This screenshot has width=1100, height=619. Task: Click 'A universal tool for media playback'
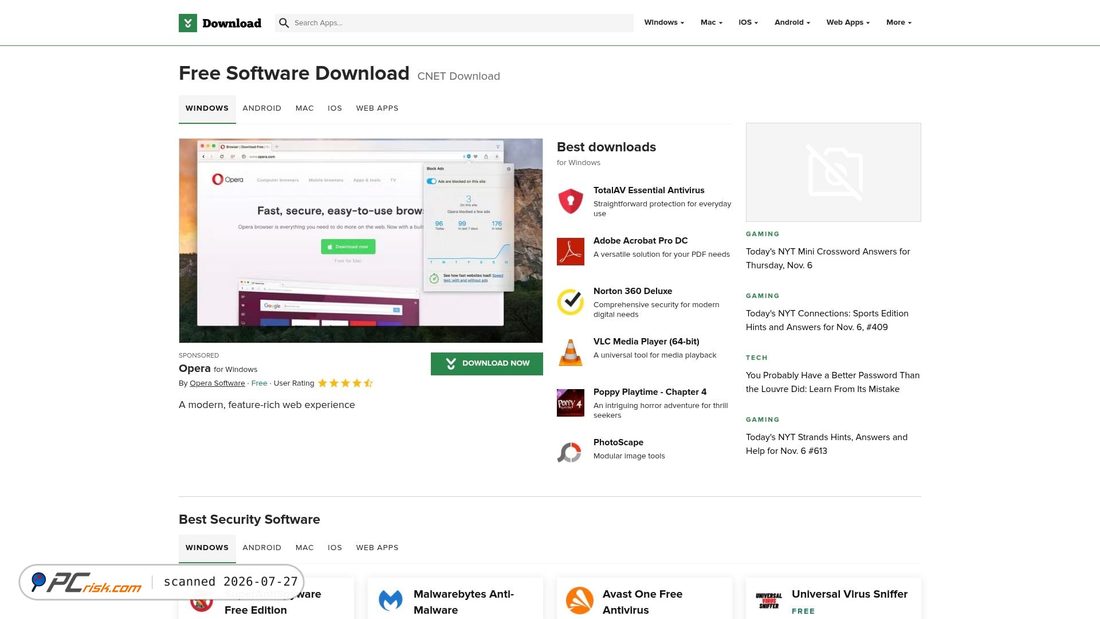(x=655, y=355)
